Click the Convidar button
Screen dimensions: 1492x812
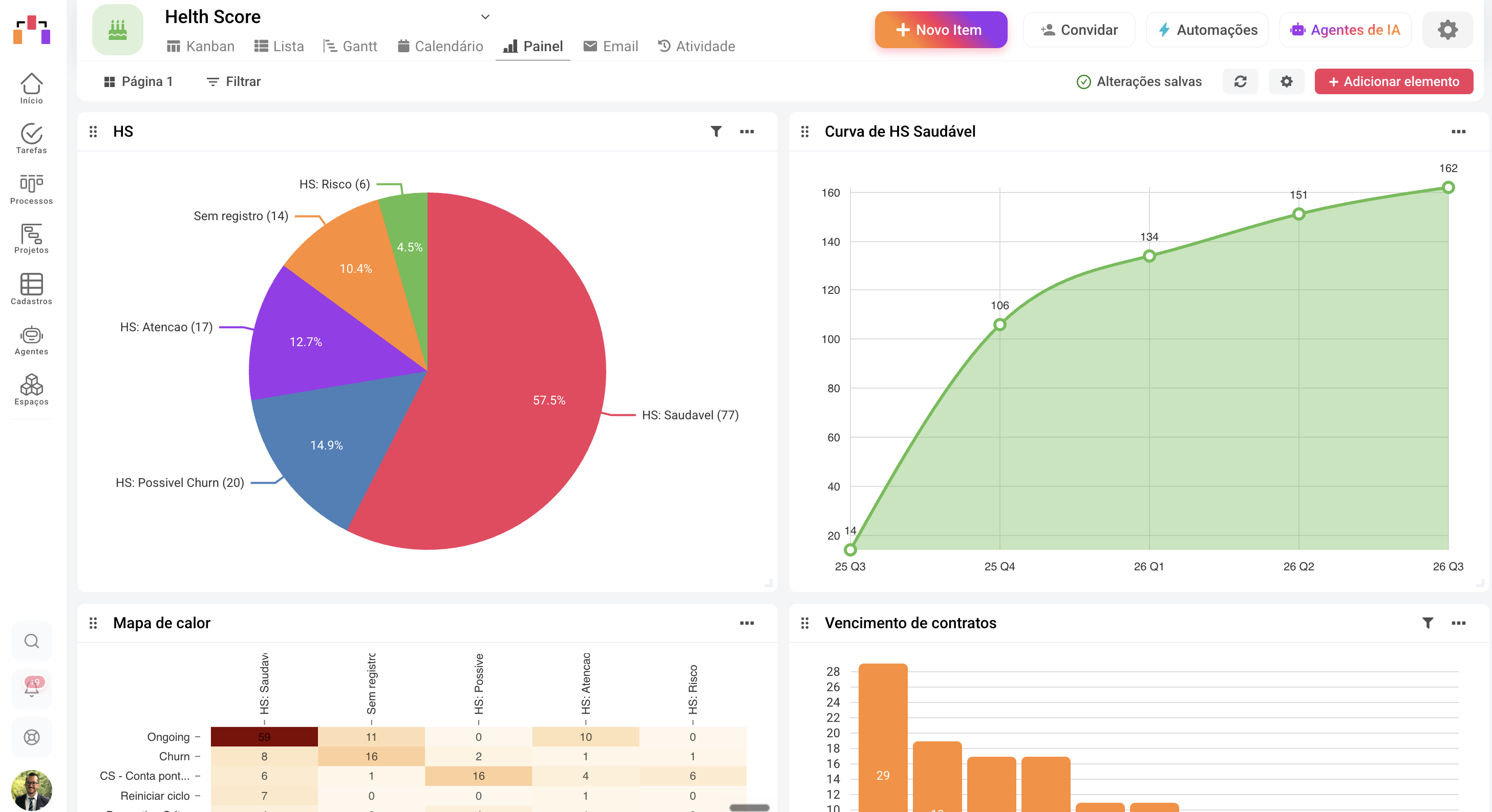click(x=1079, y=30)
